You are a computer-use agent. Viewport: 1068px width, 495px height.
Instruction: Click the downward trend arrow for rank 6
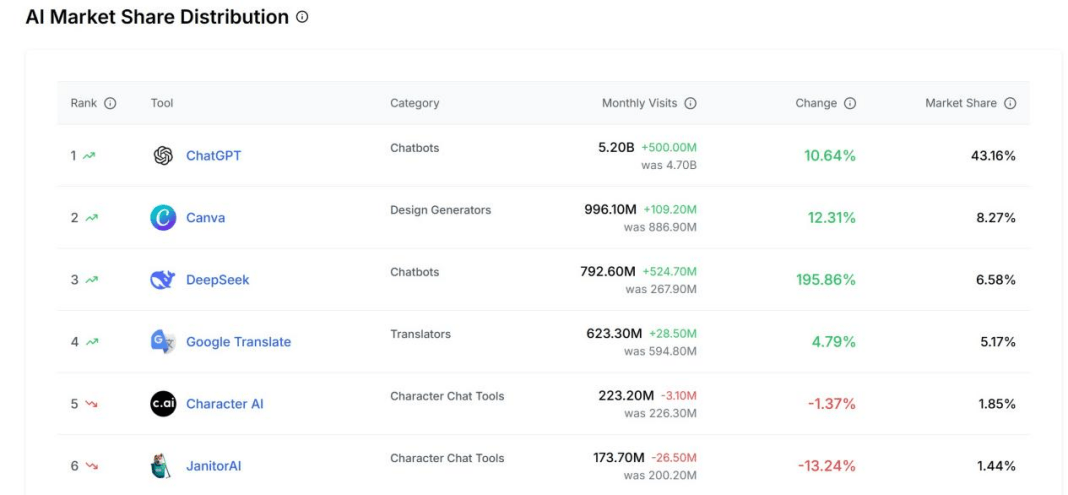tap(91, 466)
